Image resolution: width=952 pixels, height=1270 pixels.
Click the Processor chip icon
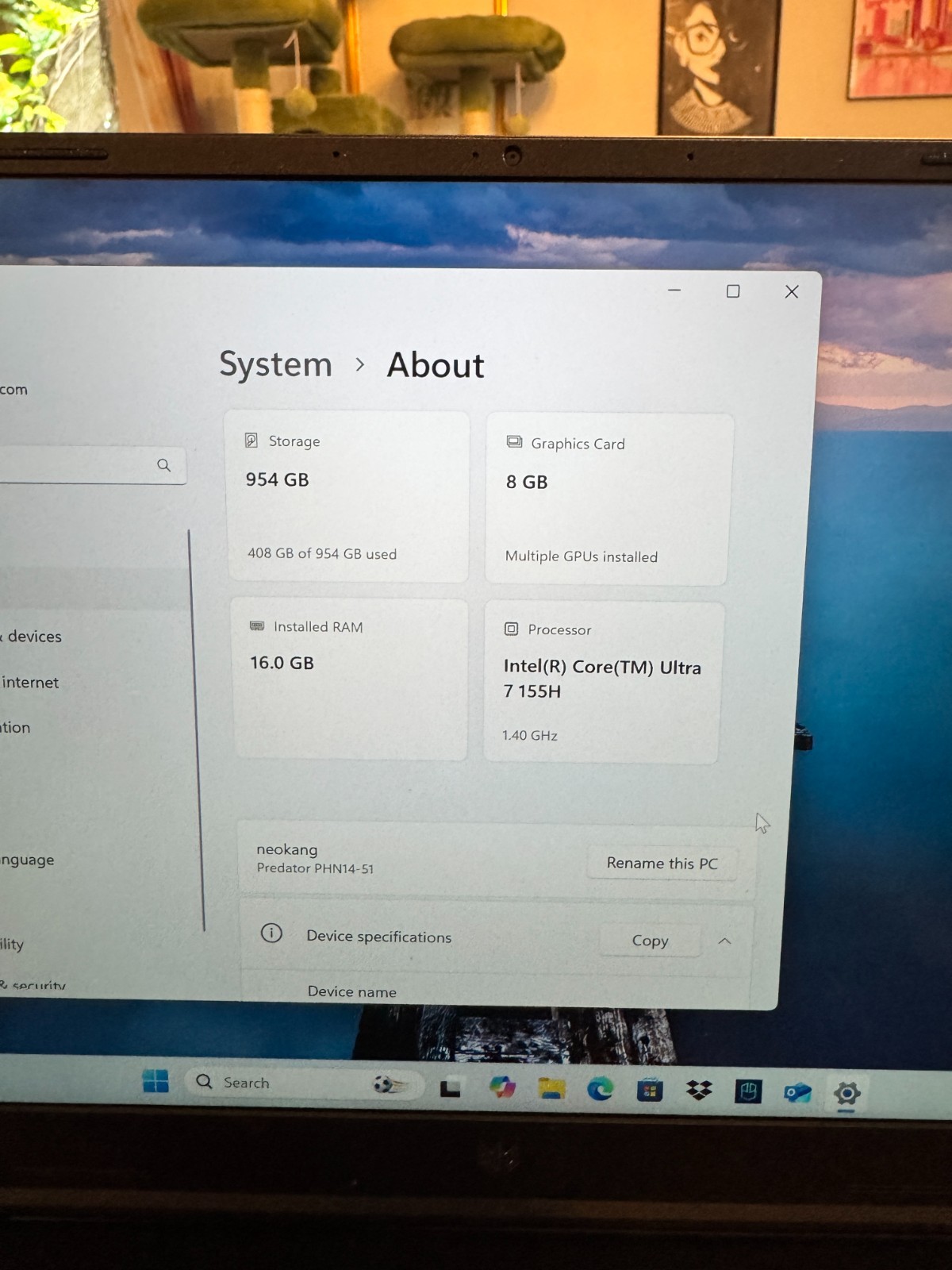[x=512, y=629]
